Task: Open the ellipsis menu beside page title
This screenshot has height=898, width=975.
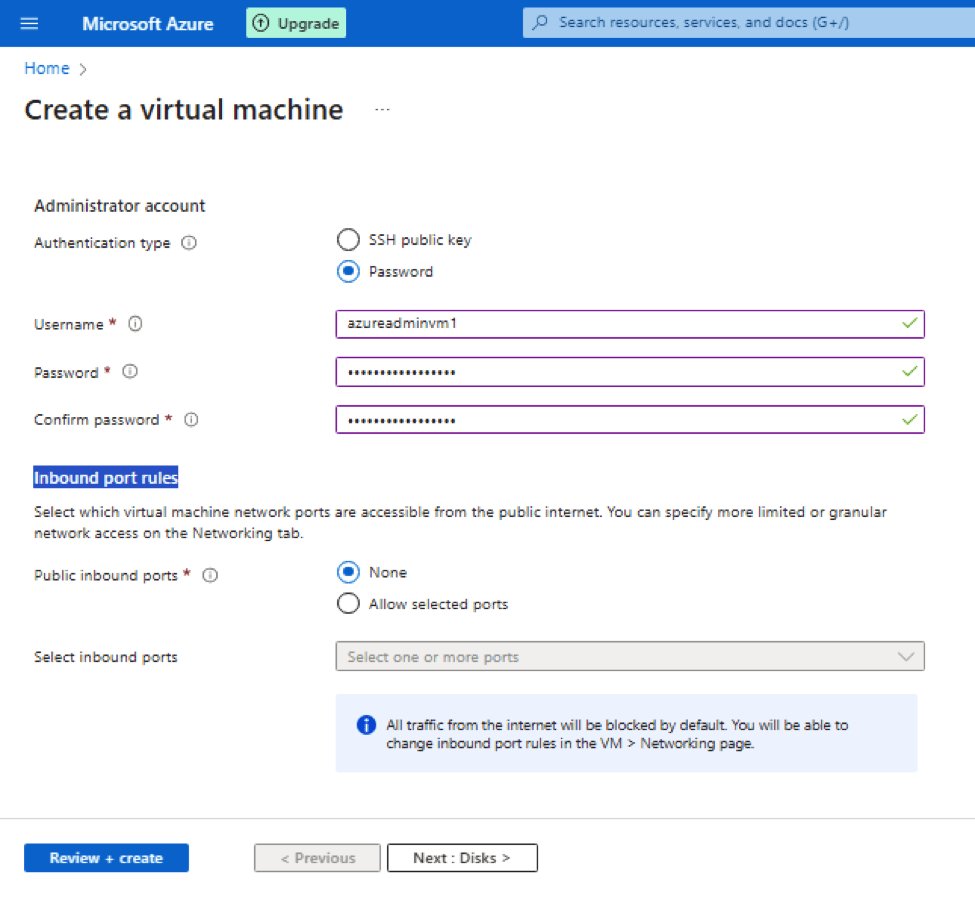Action: [382, 110]
